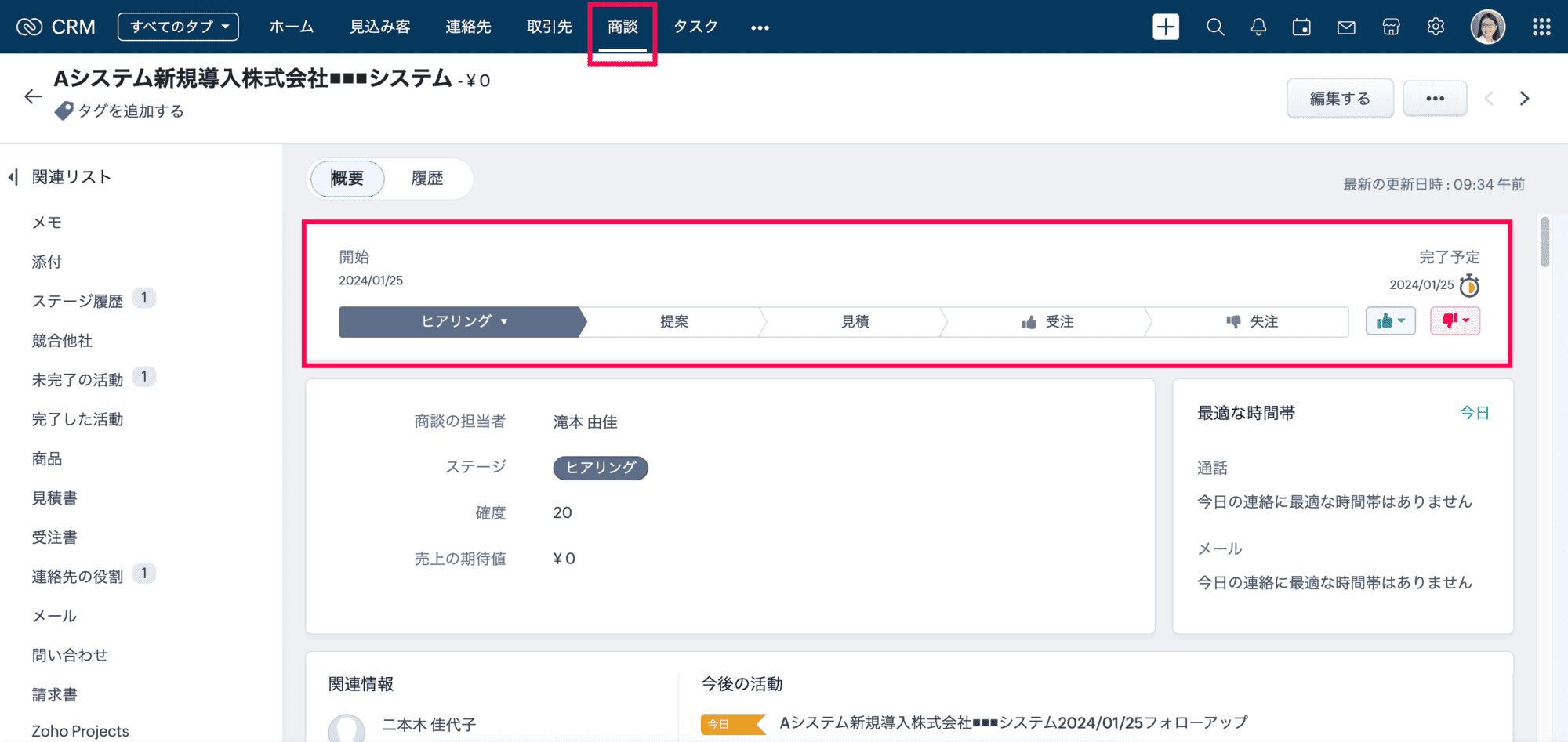
Task: Click the stopwatch icon near 完了予定
Action: coord(1470,285)
